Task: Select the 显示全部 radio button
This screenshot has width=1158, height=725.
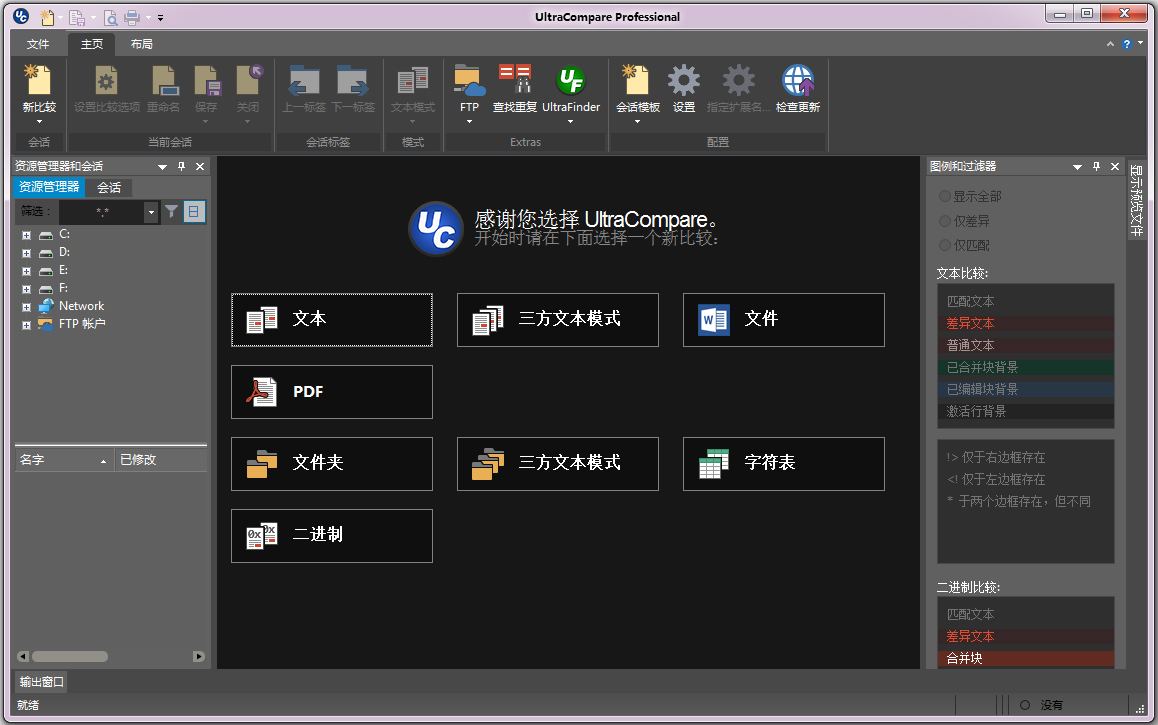Action: point(945,197)
